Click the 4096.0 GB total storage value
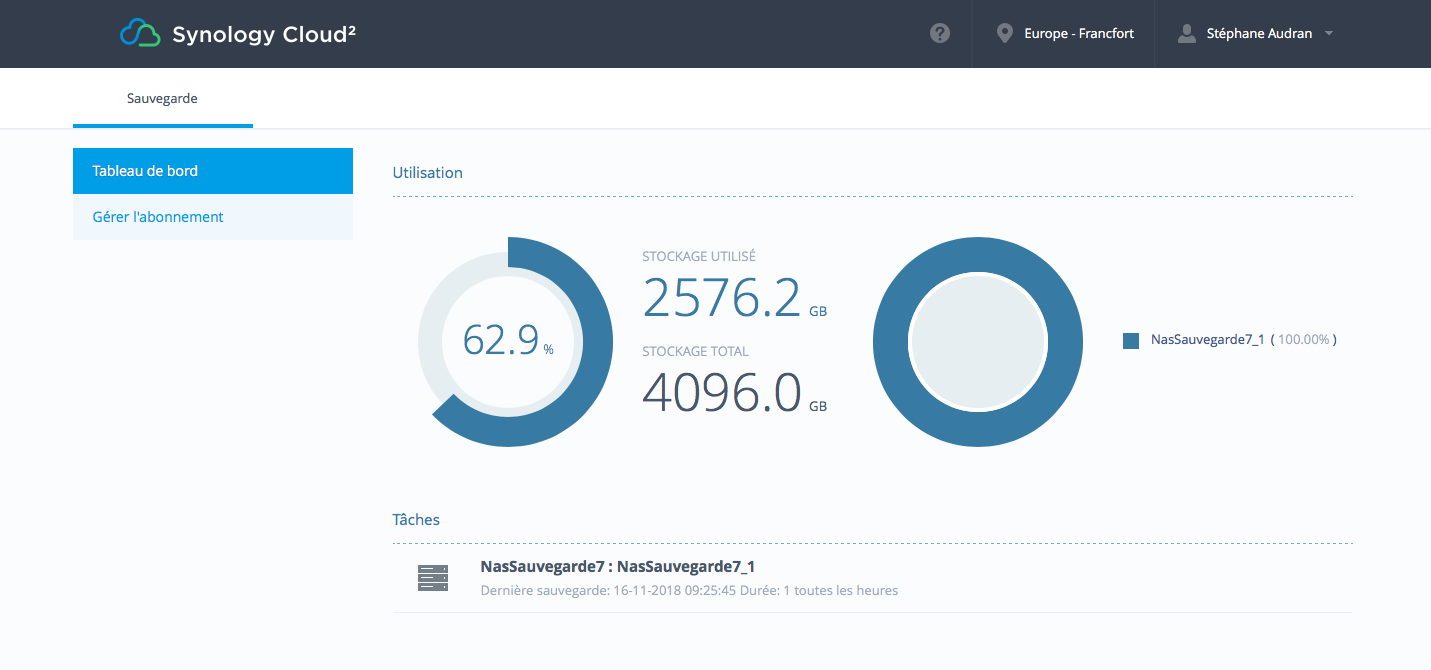This screenshot has width=1431, height=670. coord(722,392)
